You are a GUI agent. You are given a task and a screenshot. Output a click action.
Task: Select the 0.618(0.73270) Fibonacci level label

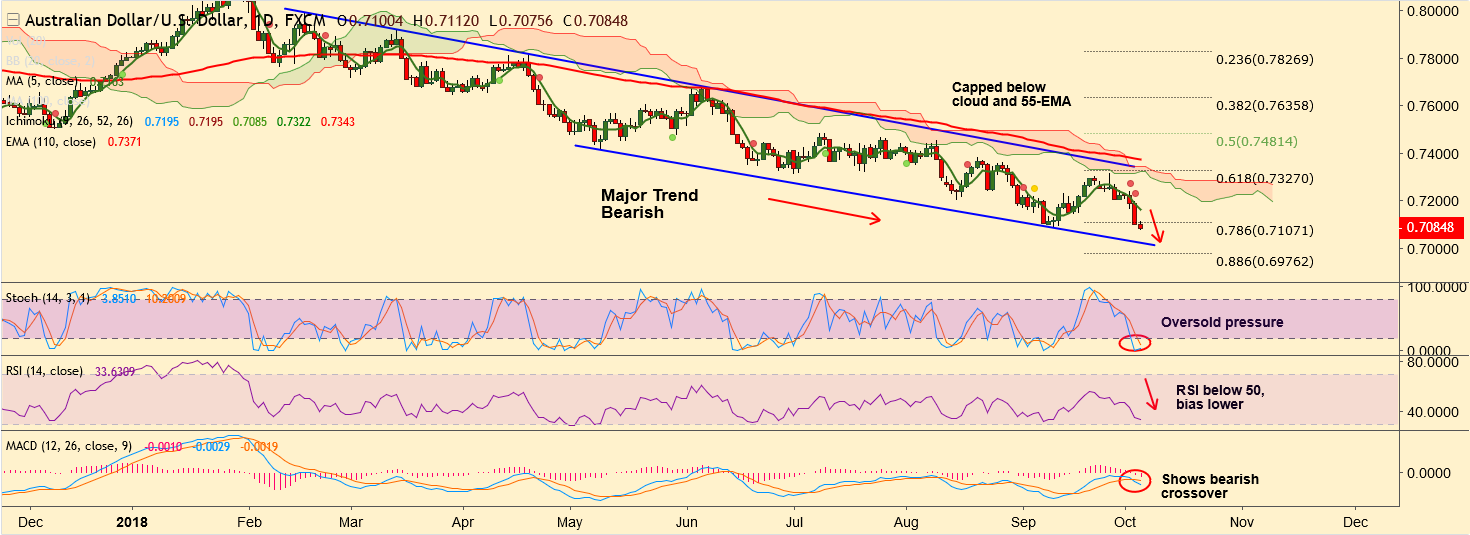(x=1264, y=178)
